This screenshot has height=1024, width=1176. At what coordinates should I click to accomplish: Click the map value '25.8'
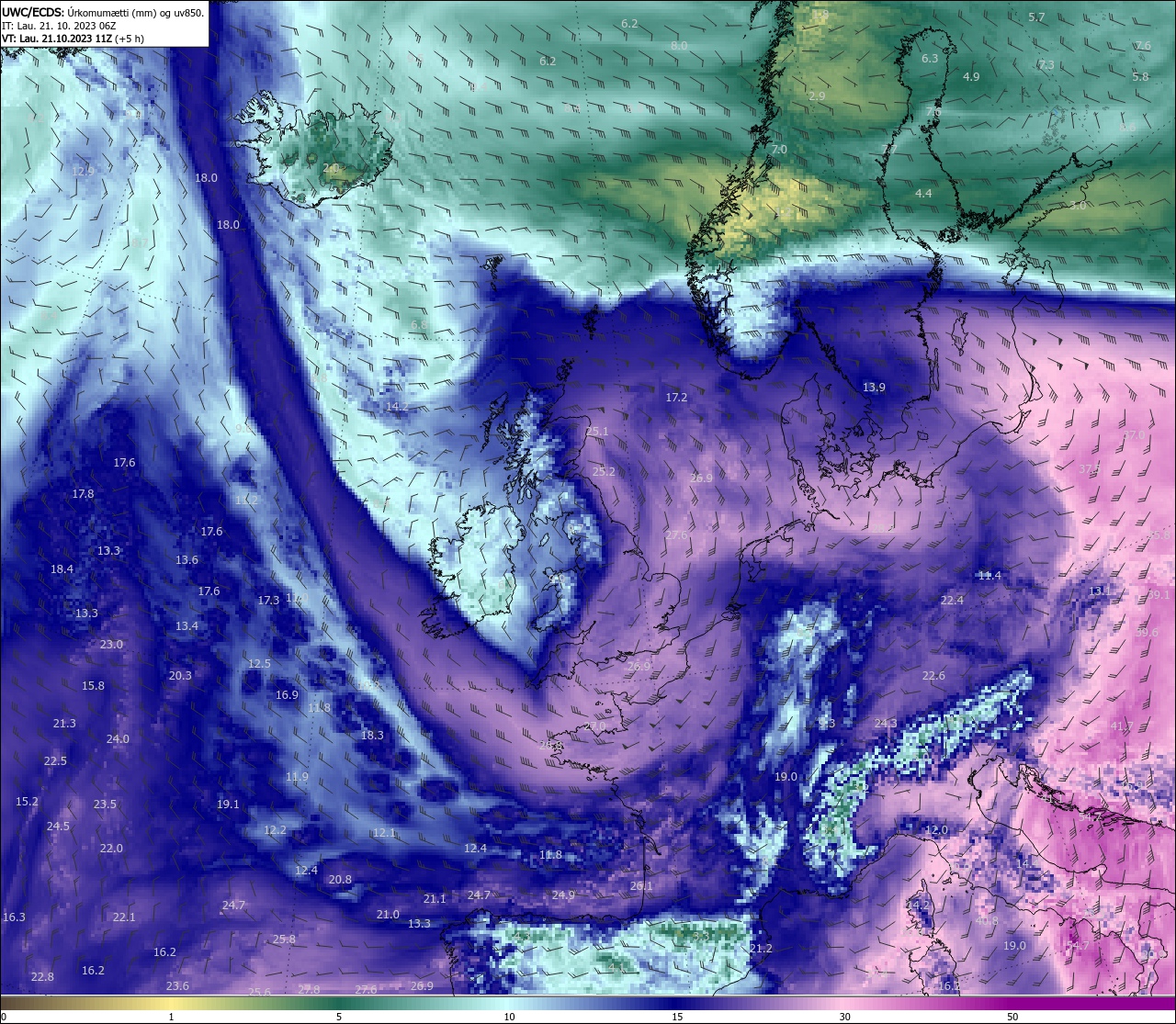pyautogui.click(x=284, y=940)
